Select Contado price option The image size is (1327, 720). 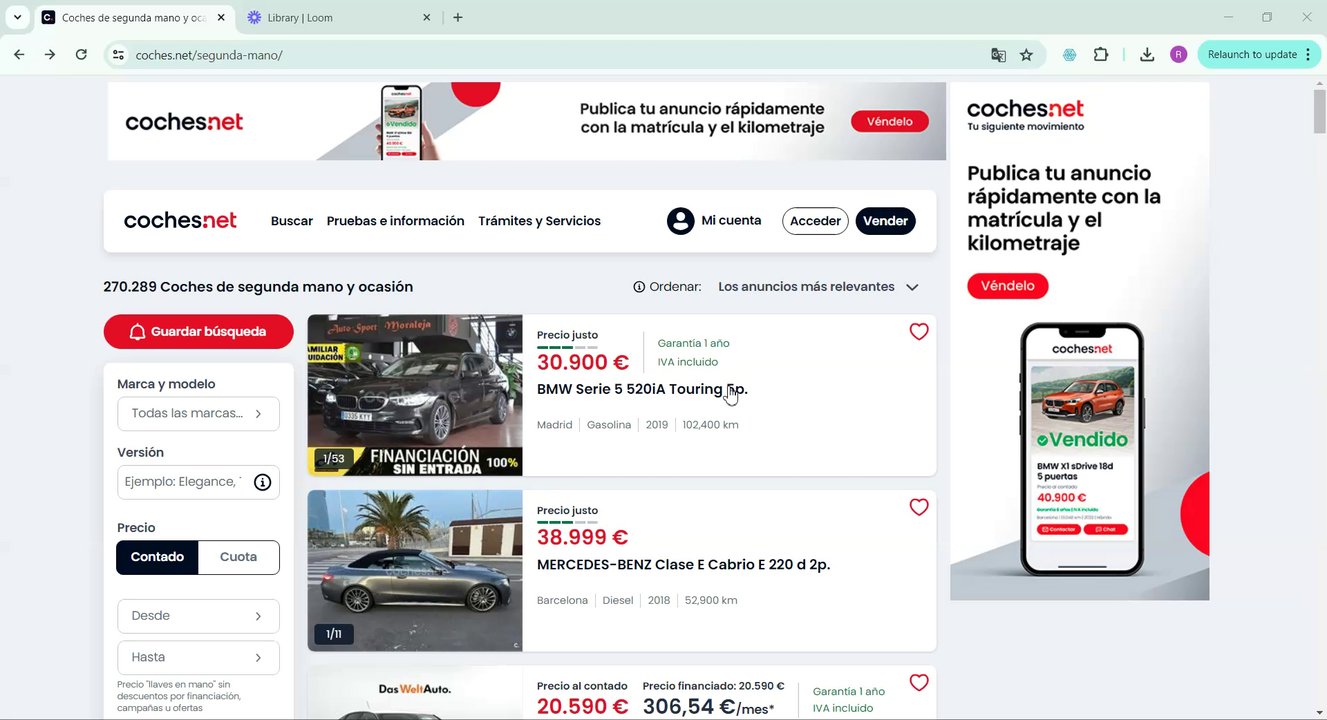click(157, 557)
